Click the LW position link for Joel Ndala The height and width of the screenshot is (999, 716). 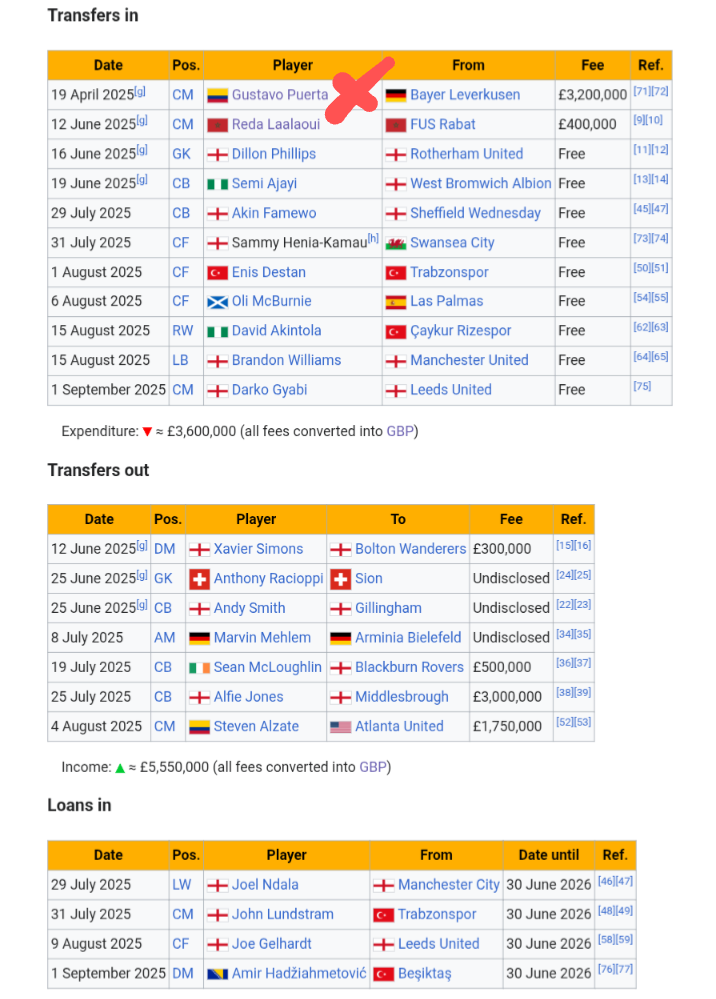click(x=182, y=885)
